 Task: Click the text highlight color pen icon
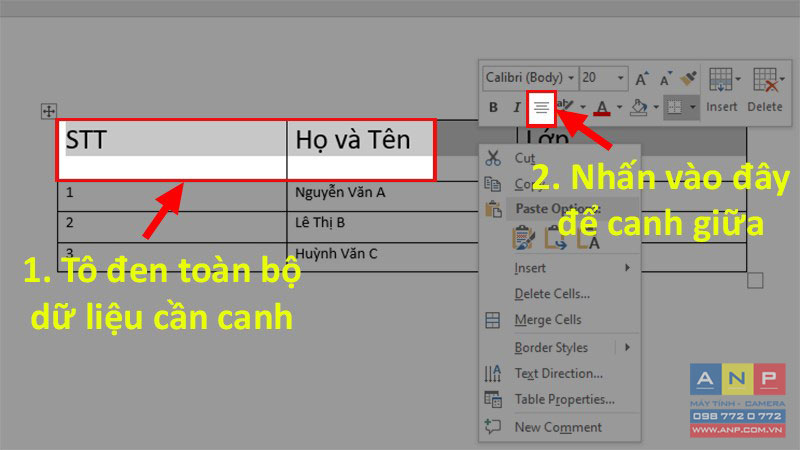click(566, 106)
